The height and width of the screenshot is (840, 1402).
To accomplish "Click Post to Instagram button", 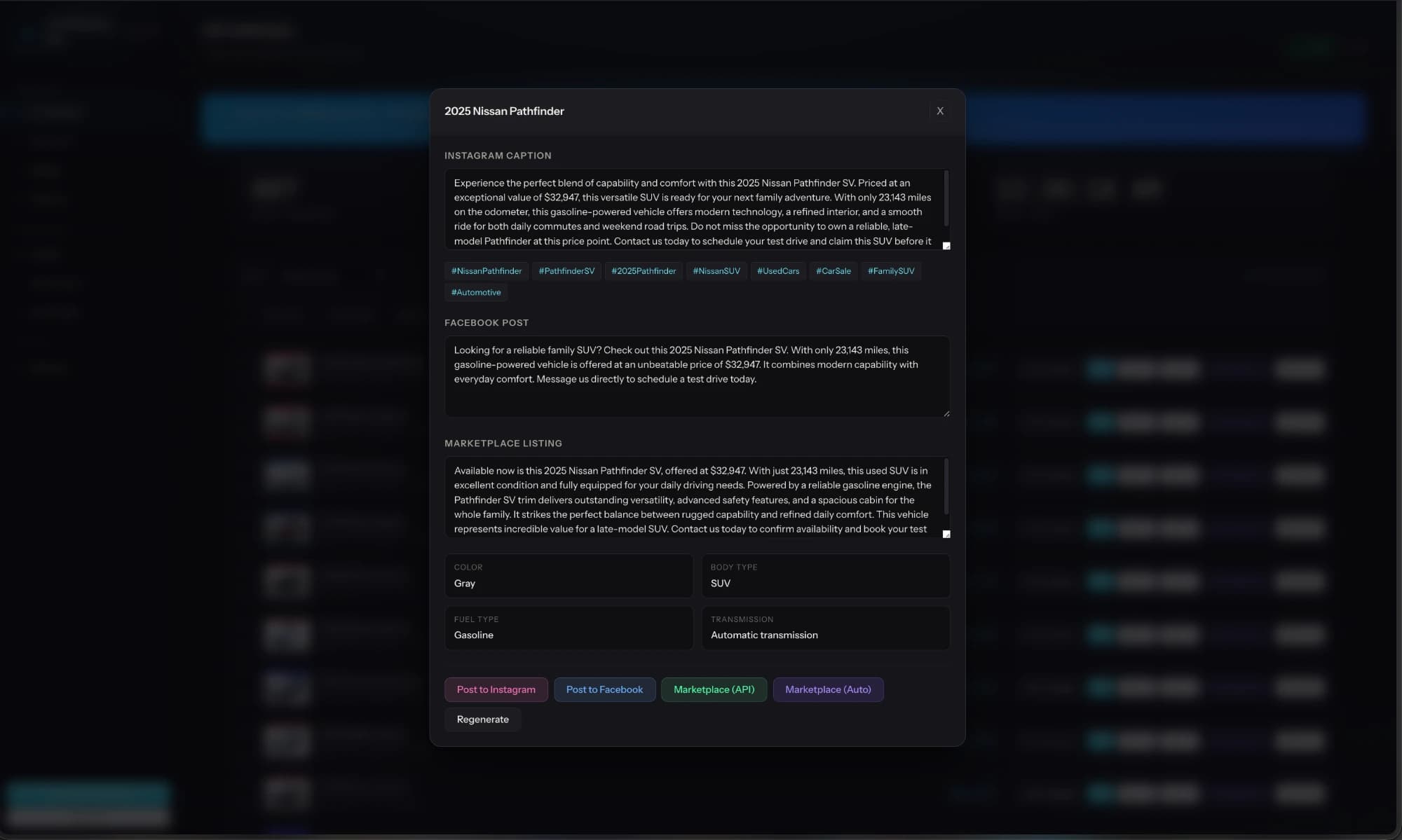I will 496,689.
